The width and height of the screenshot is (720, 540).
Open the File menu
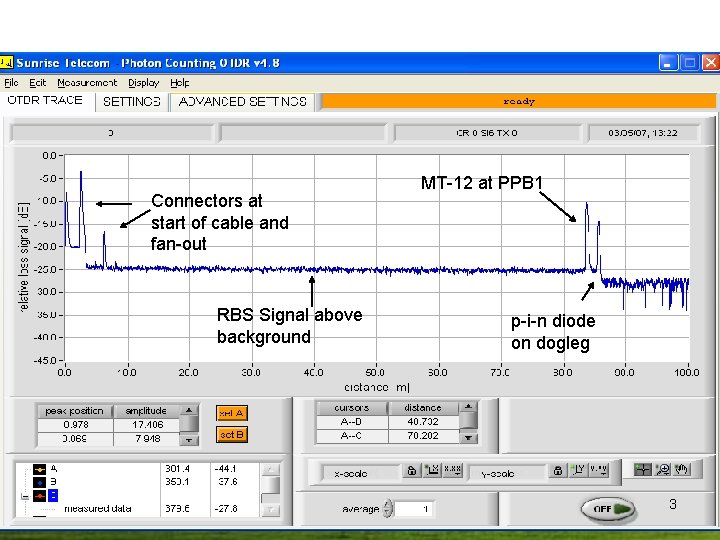point(11,83)
